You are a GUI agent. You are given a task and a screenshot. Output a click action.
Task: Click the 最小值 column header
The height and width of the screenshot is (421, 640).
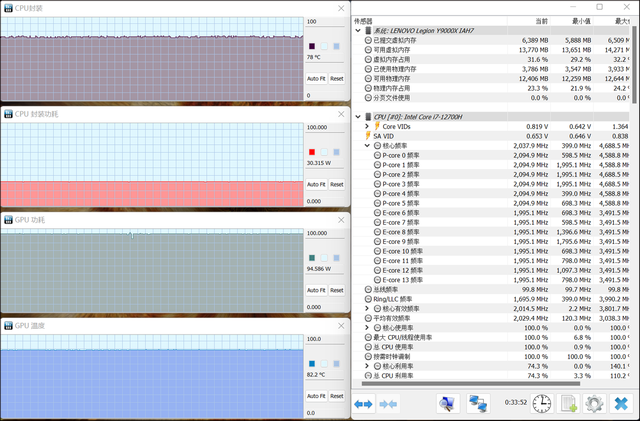(x=576, y=20)
